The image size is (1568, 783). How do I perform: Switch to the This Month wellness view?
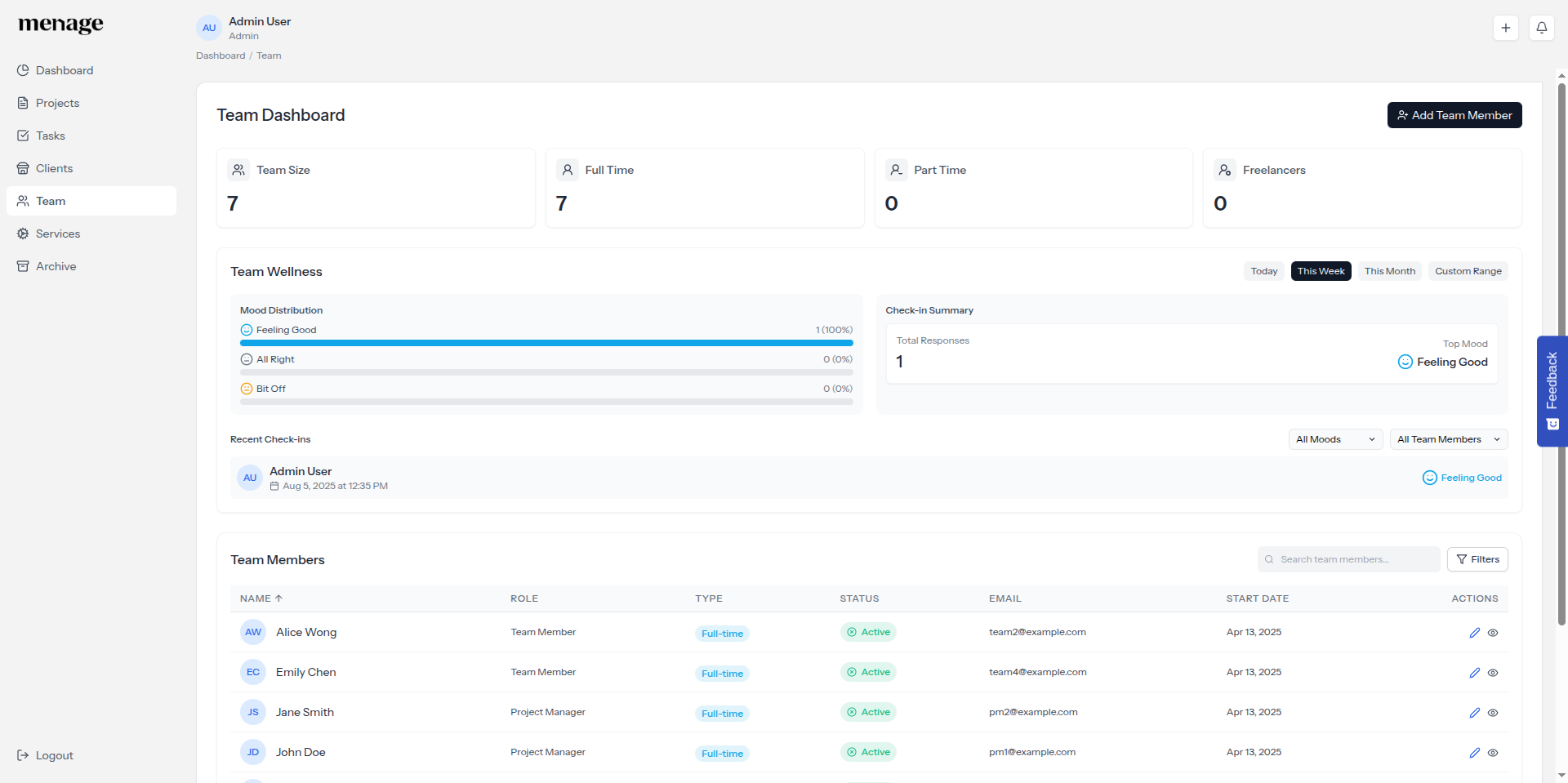(x=1389, y=271)
